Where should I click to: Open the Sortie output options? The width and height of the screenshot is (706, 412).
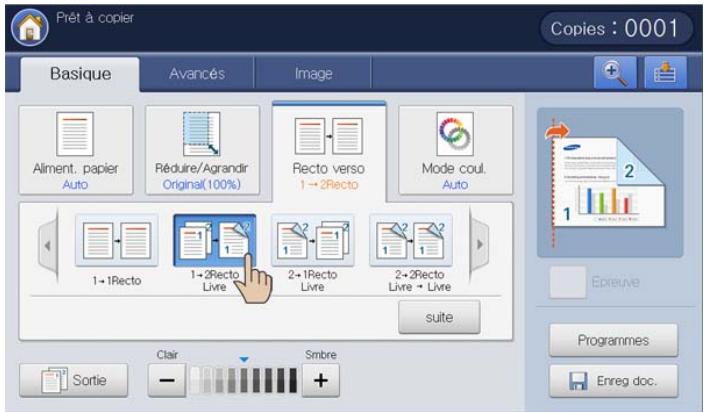click(x=74, y=380)
